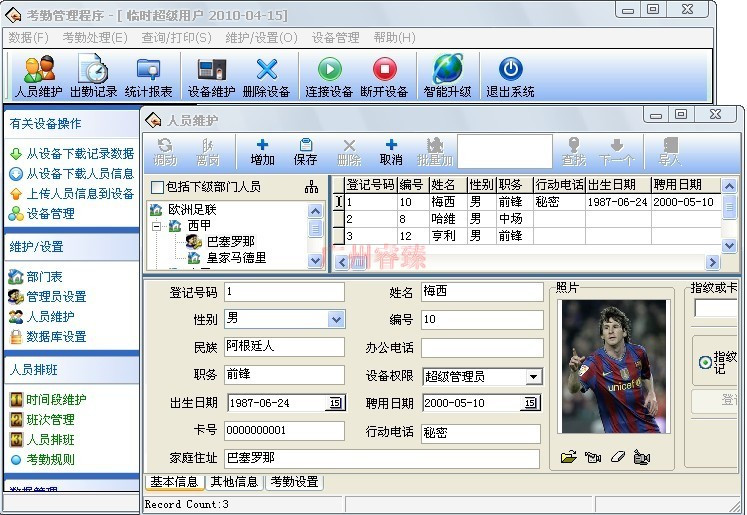Click the 出勤记录 toolbar icon
This screenshot has width=747, height=515.
[93, 76]
